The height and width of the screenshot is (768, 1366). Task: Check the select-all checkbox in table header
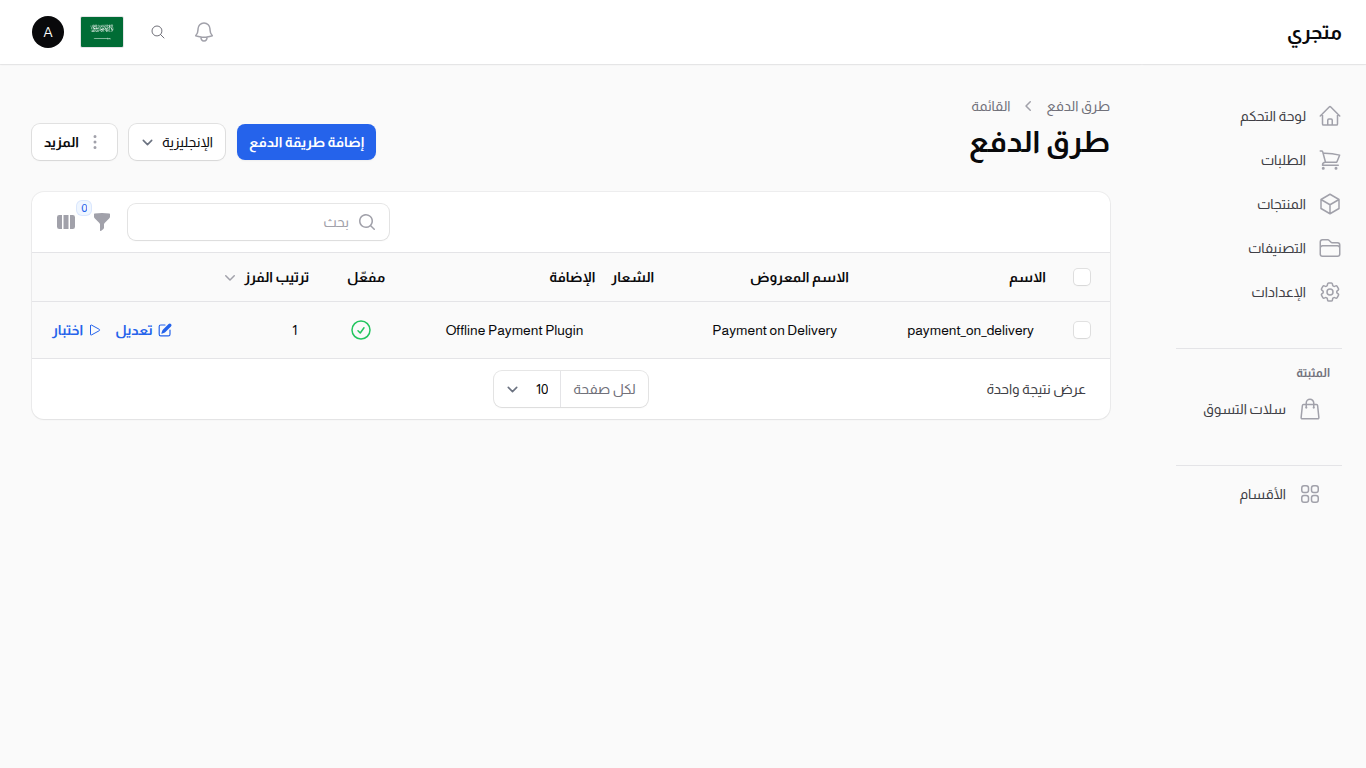pos(1082,277)
